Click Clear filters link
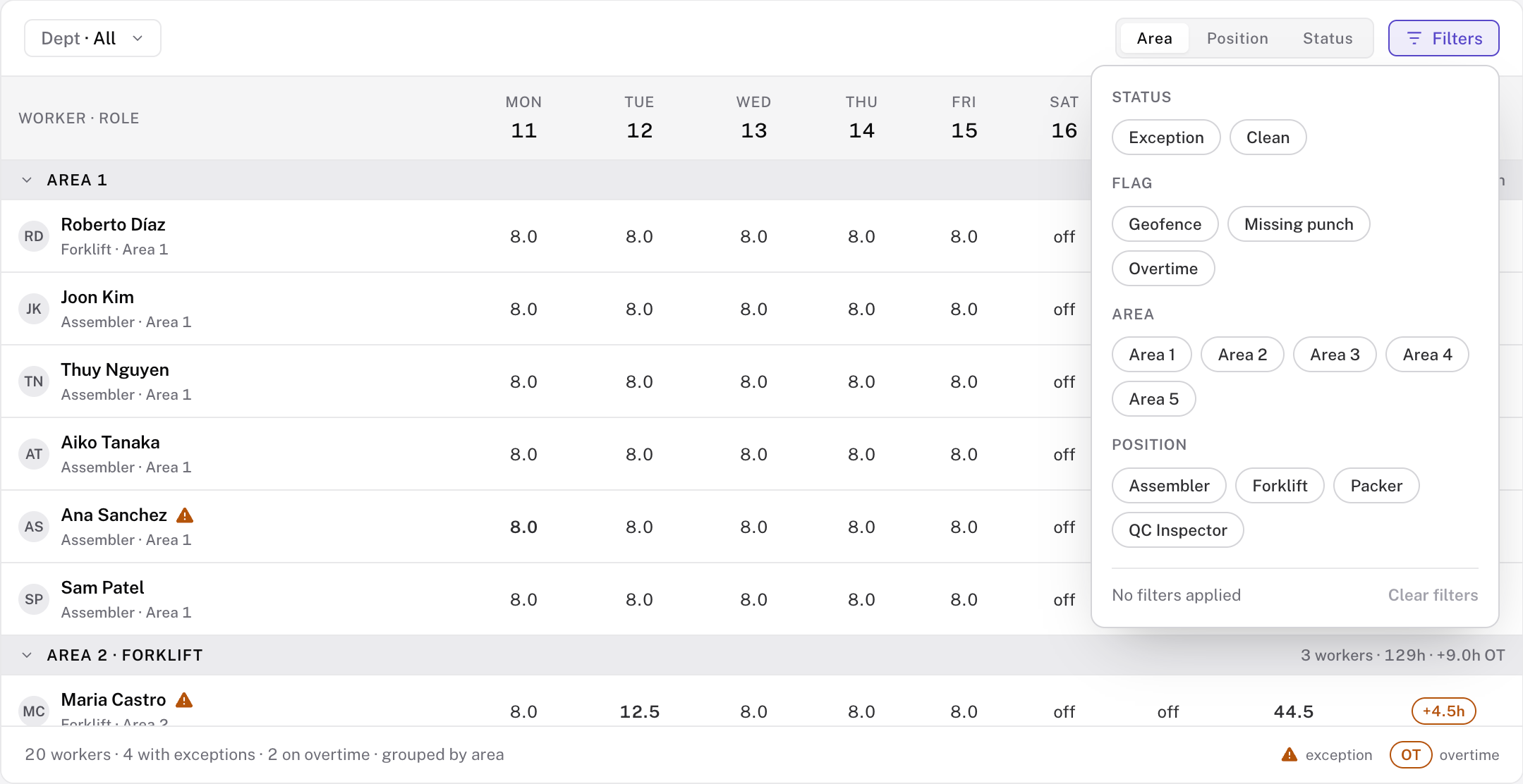This screenshot has width=1523, height=784. click(1433, 595)
